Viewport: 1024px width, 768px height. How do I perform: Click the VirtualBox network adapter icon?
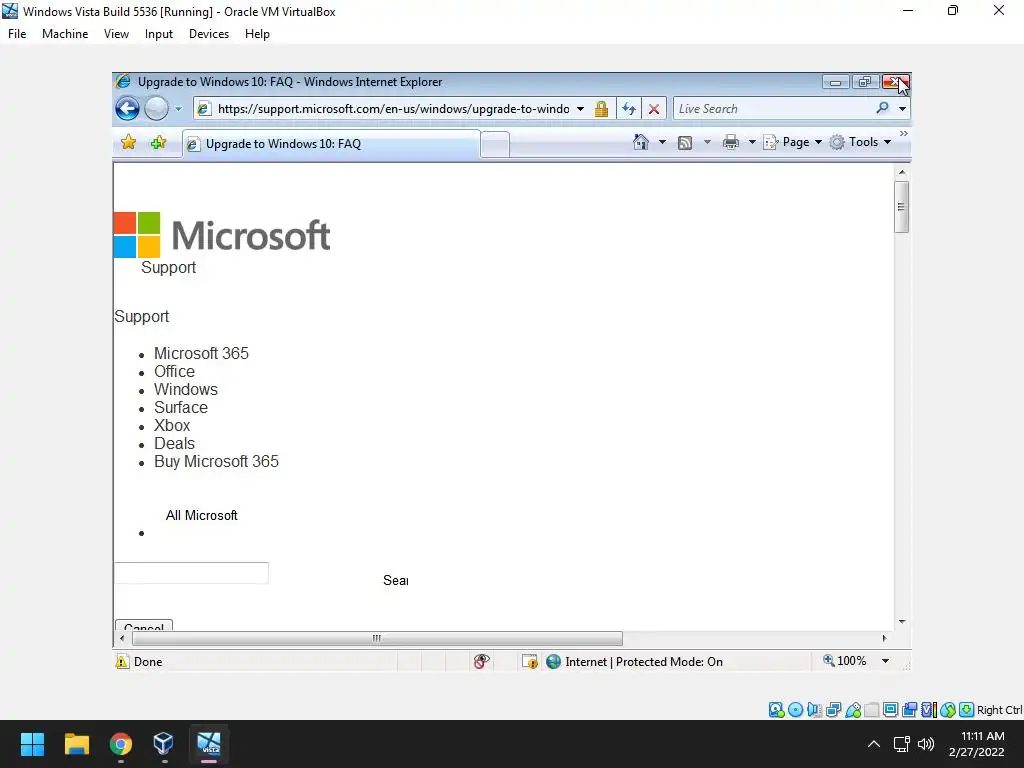click(x=833, y=710)
